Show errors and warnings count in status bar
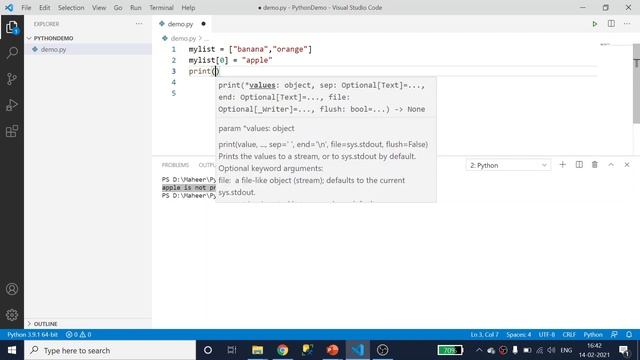This screenshot has width=640, height=360. click(78, 334)
